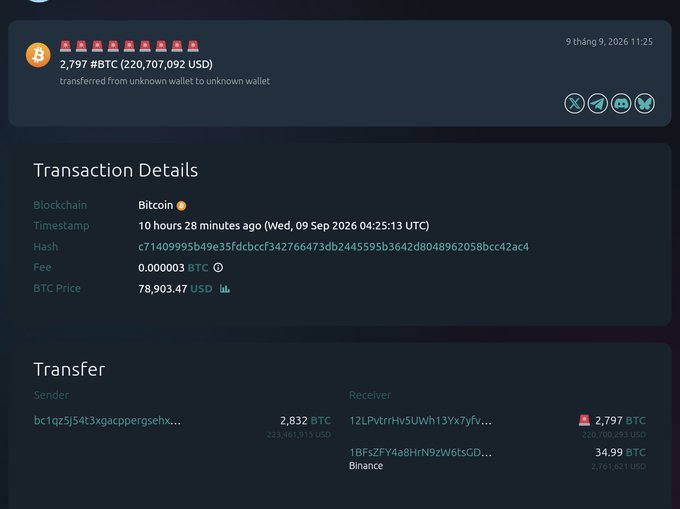Click the BTC price value 78,903.47 USD
Image resolution: width=680 pixels, height=509 pixels.
pyautogui.click(x=175, y=289)
